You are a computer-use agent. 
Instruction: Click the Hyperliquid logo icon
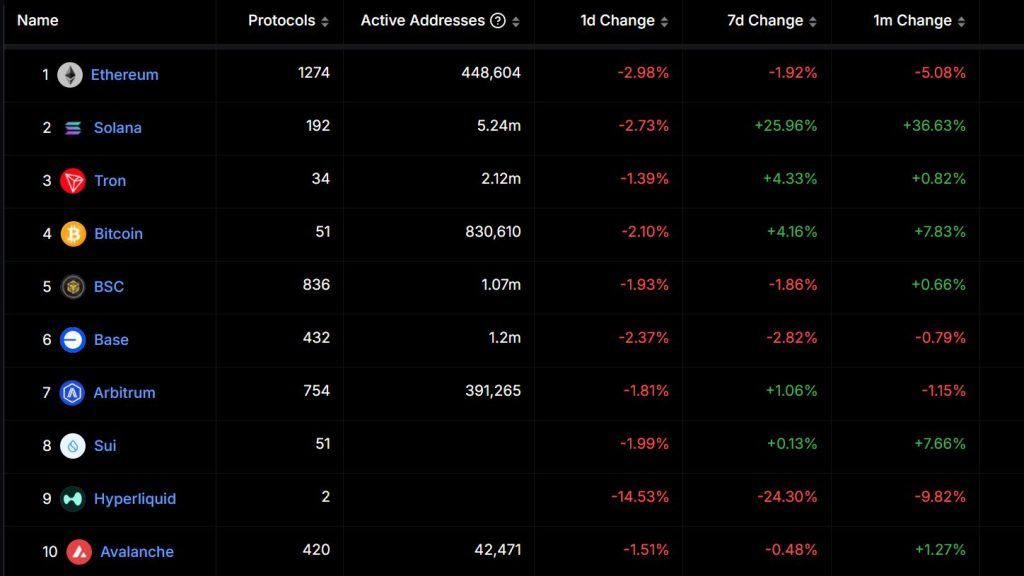[73, 499]
